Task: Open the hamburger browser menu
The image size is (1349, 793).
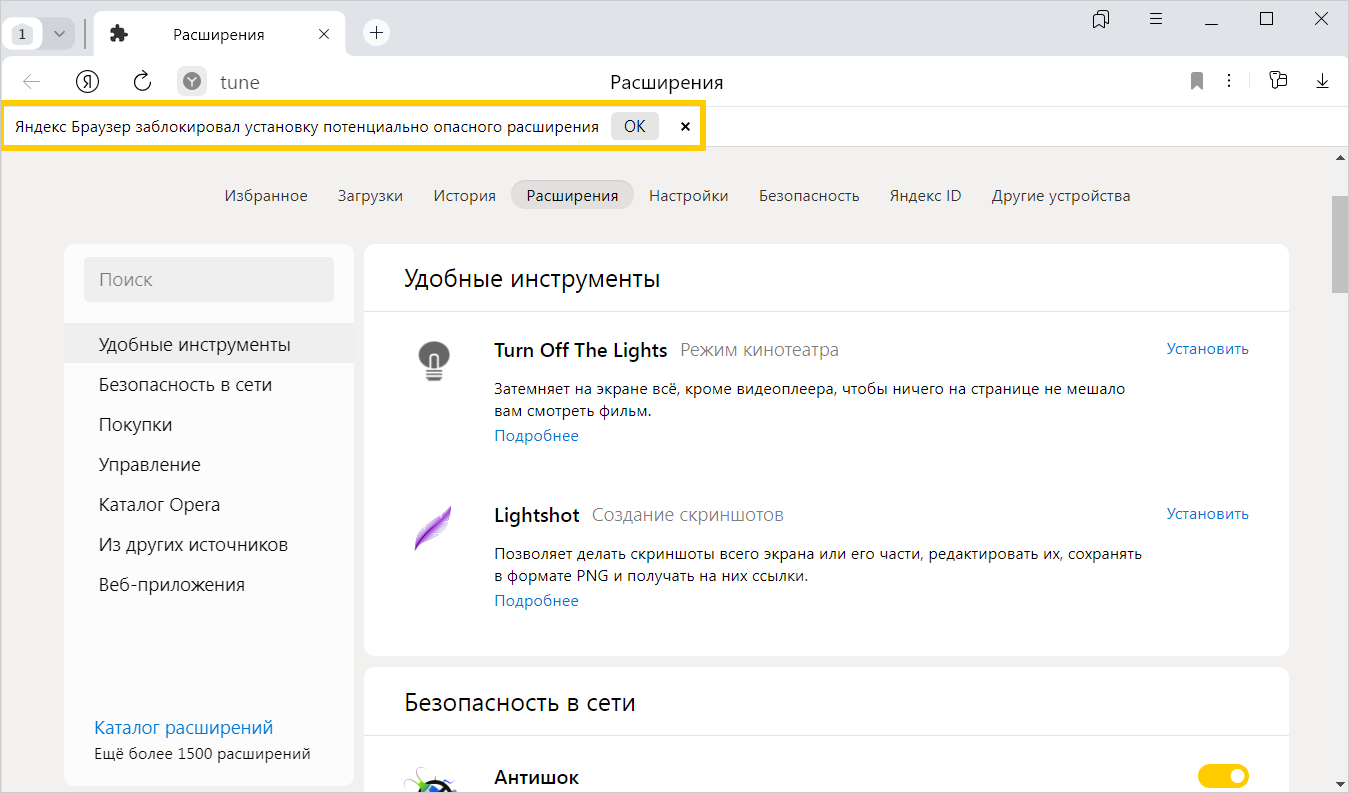Action: click(1156, 19)
